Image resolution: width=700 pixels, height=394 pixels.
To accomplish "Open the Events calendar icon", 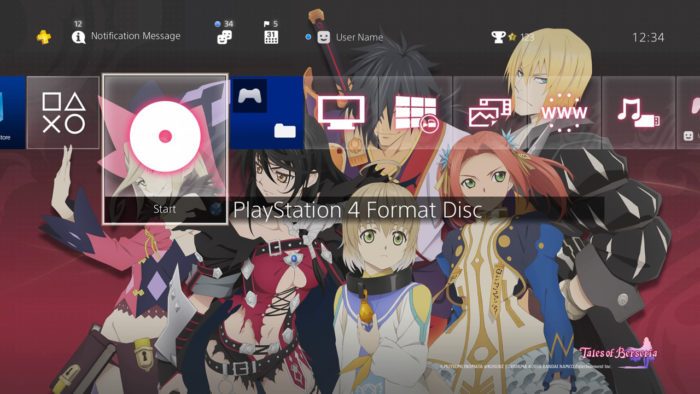I will (271, 37).
